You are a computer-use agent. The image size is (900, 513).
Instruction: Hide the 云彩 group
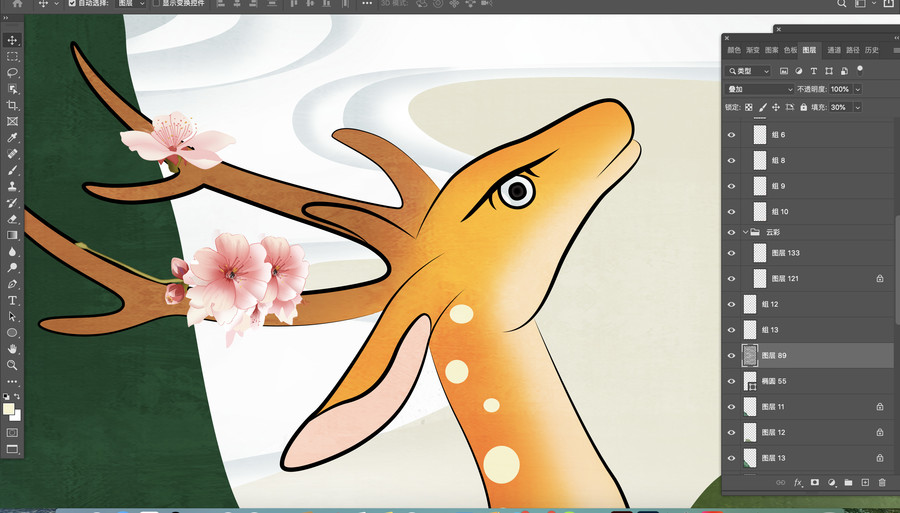pos(731,232)
